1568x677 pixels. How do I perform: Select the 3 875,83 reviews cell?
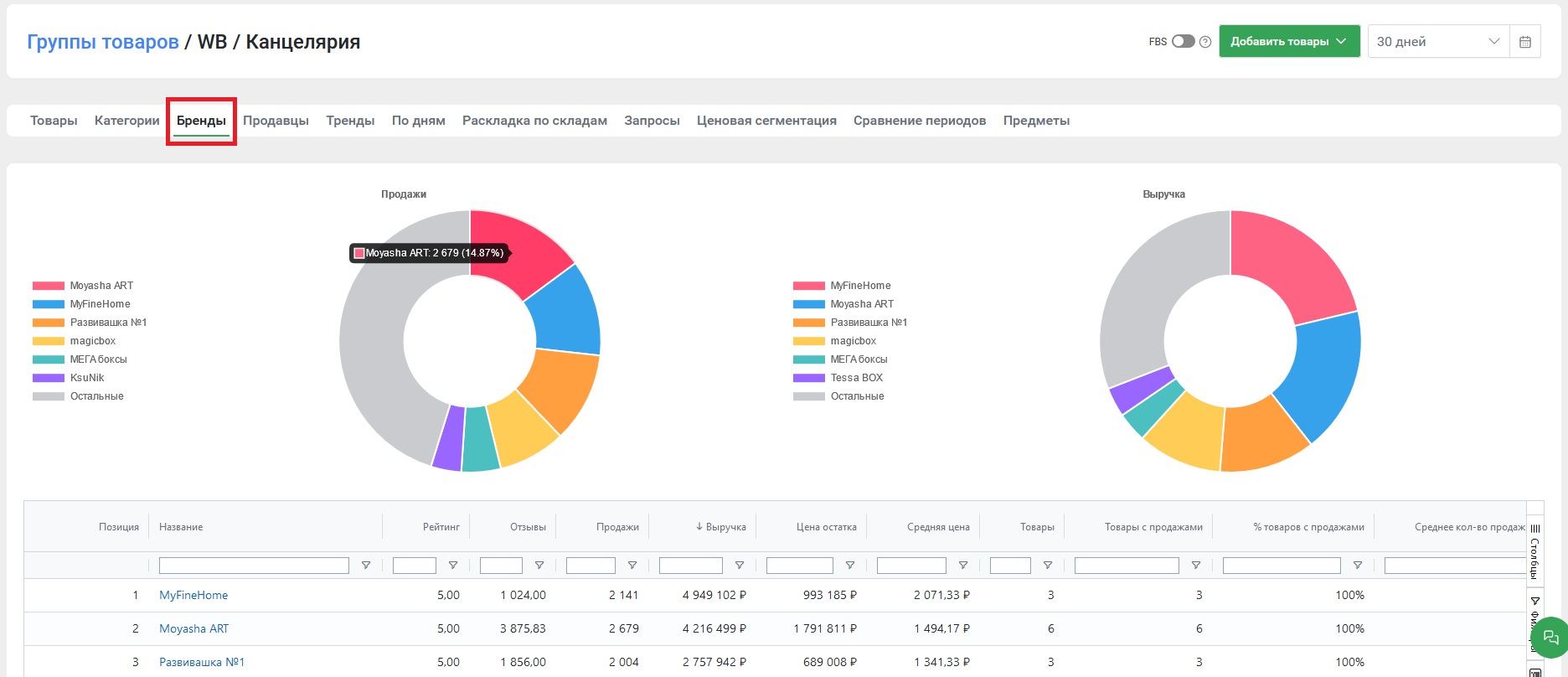coord(523,628)
